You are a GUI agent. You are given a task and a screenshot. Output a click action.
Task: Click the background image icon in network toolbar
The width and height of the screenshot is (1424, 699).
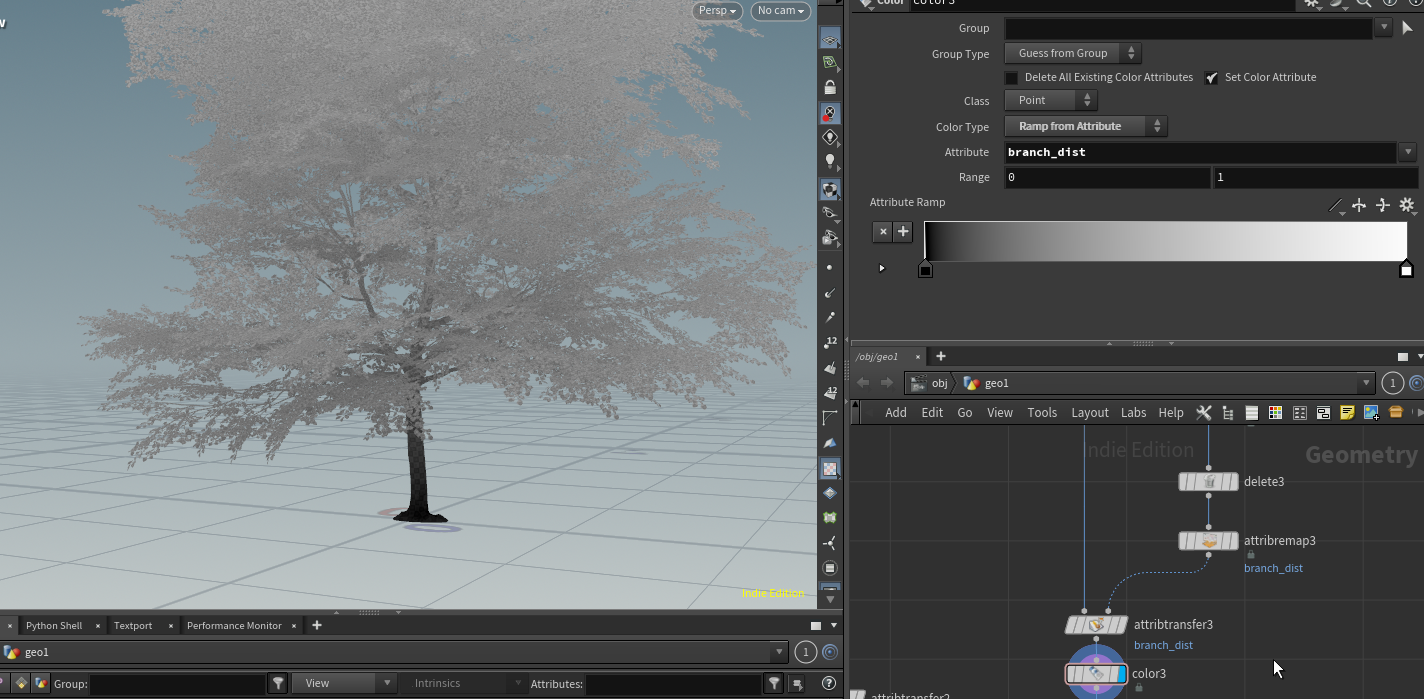coord(1371,413)
